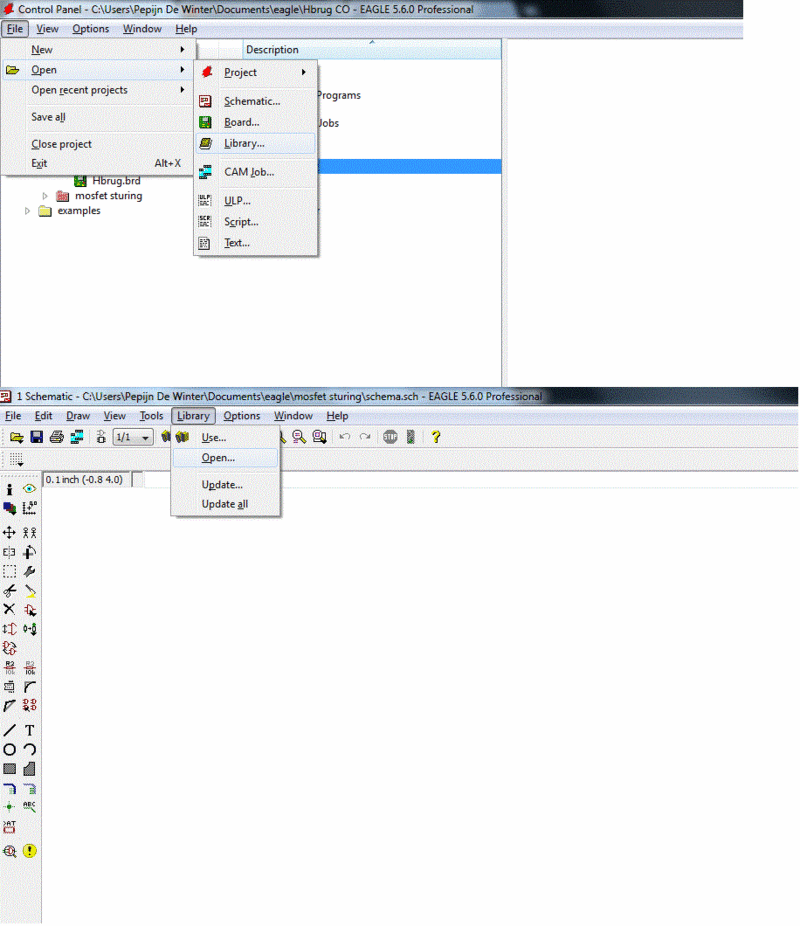Click the Print icon in schematic toolbar
Screen dimensions: 800x926
[x=57, y=438]
